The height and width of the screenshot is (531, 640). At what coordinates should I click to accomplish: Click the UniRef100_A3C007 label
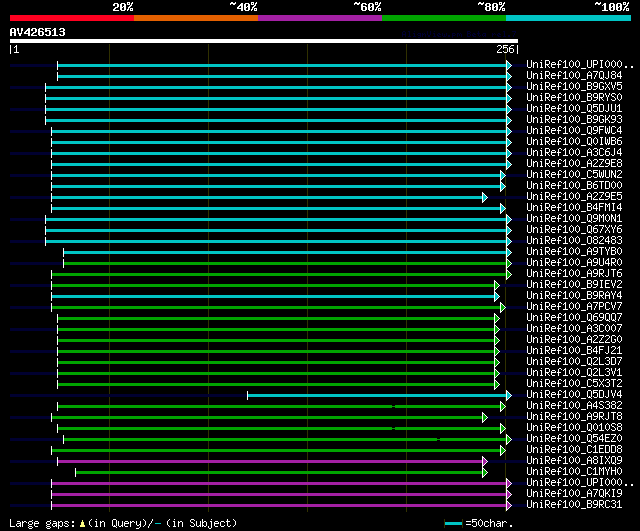(574, 329)
